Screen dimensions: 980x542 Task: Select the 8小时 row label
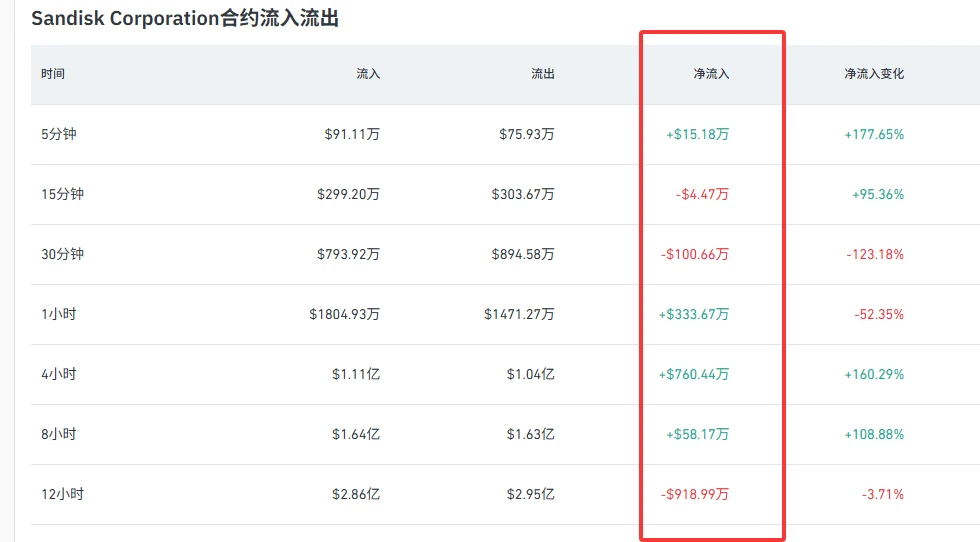click(x=59, y=434)
